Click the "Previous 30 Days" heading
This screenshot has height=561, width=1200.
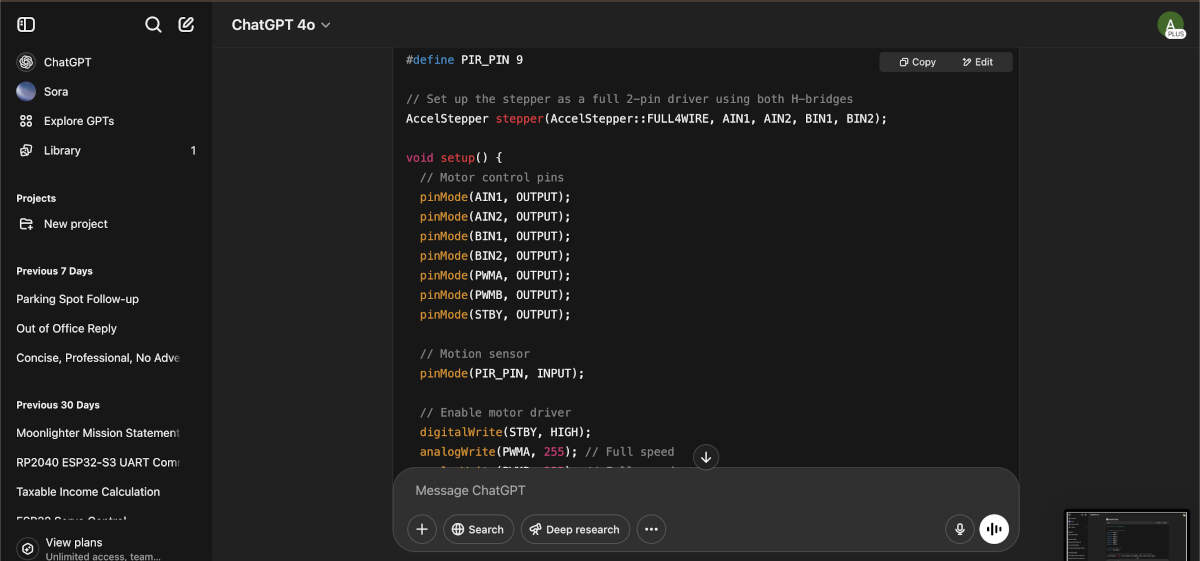(58, 405)
